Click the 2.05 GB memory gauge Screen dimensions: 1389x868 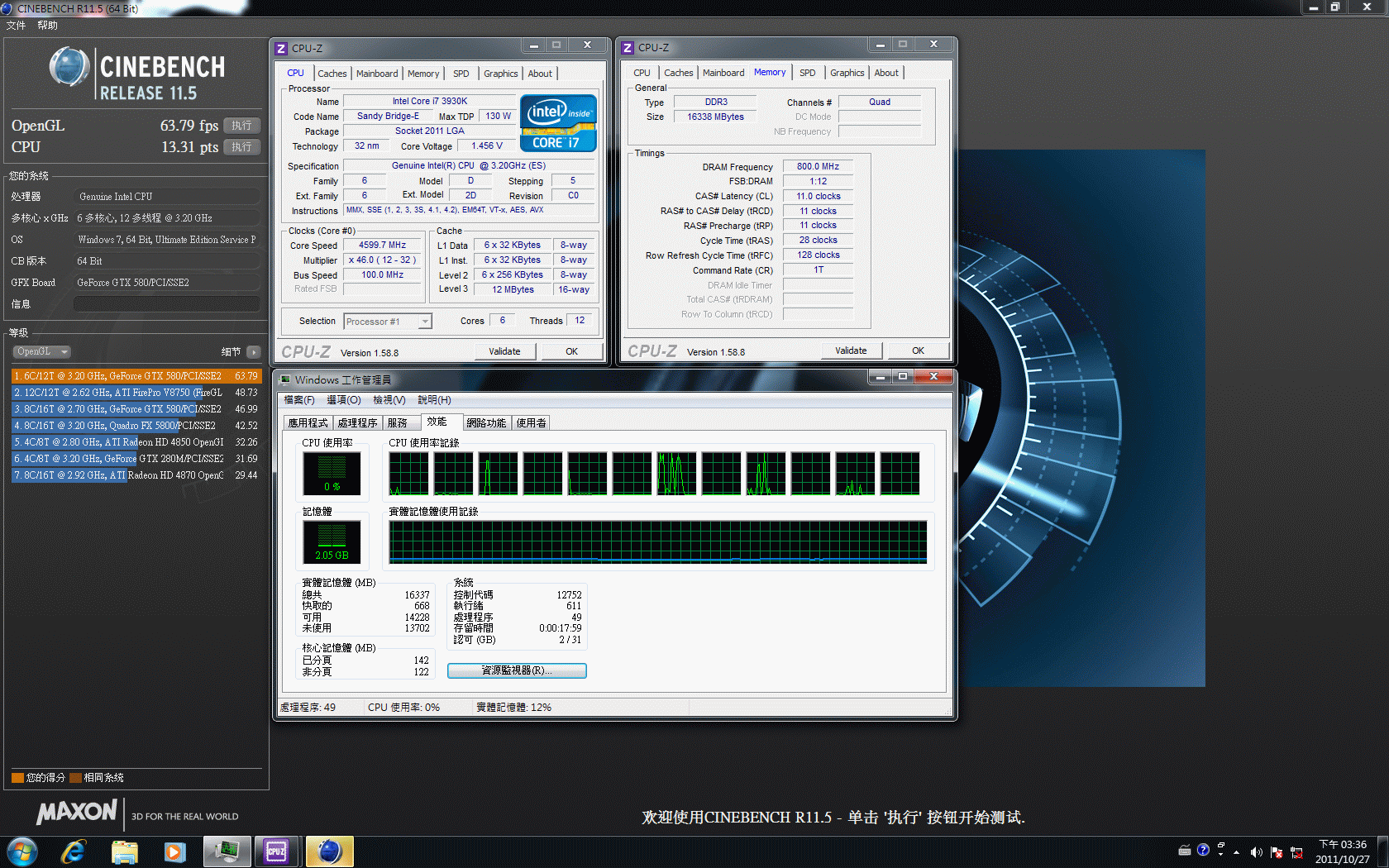click(332, 542)
